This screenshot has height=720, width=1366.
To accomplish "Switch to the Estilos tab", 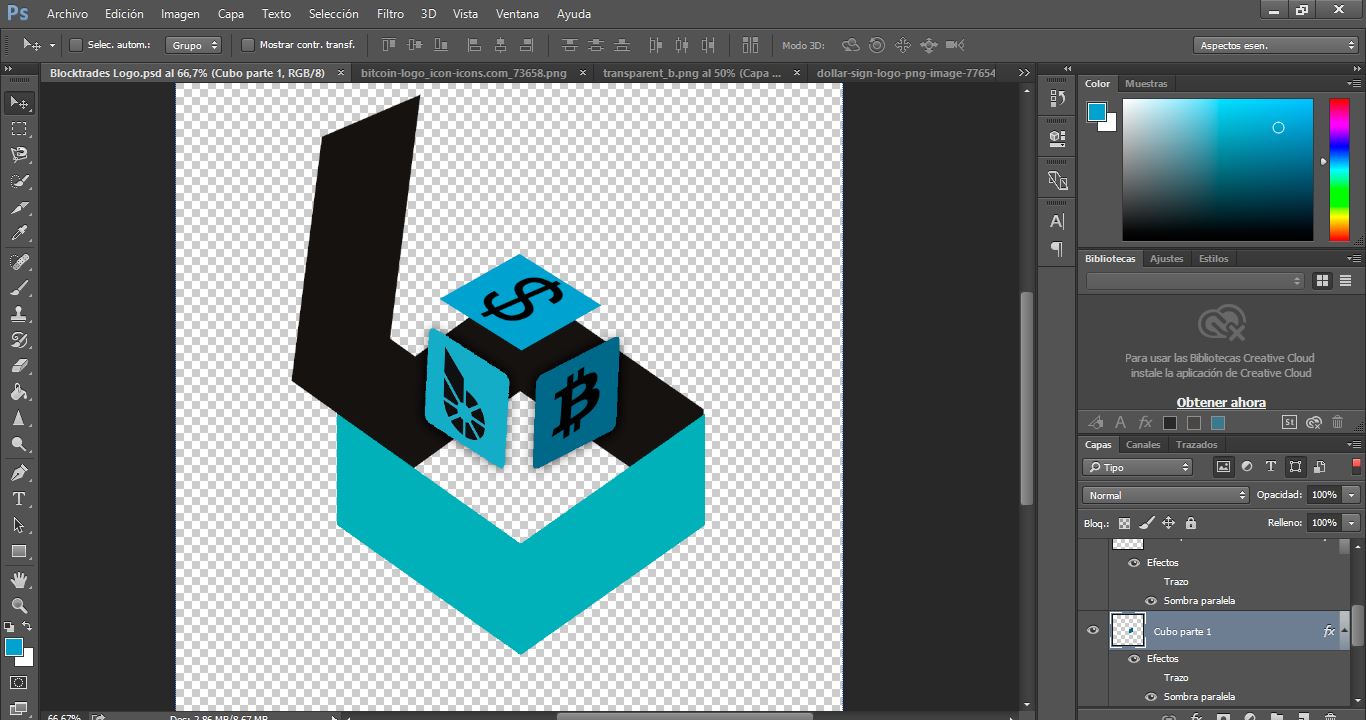I will click(x=1213, y=259).
